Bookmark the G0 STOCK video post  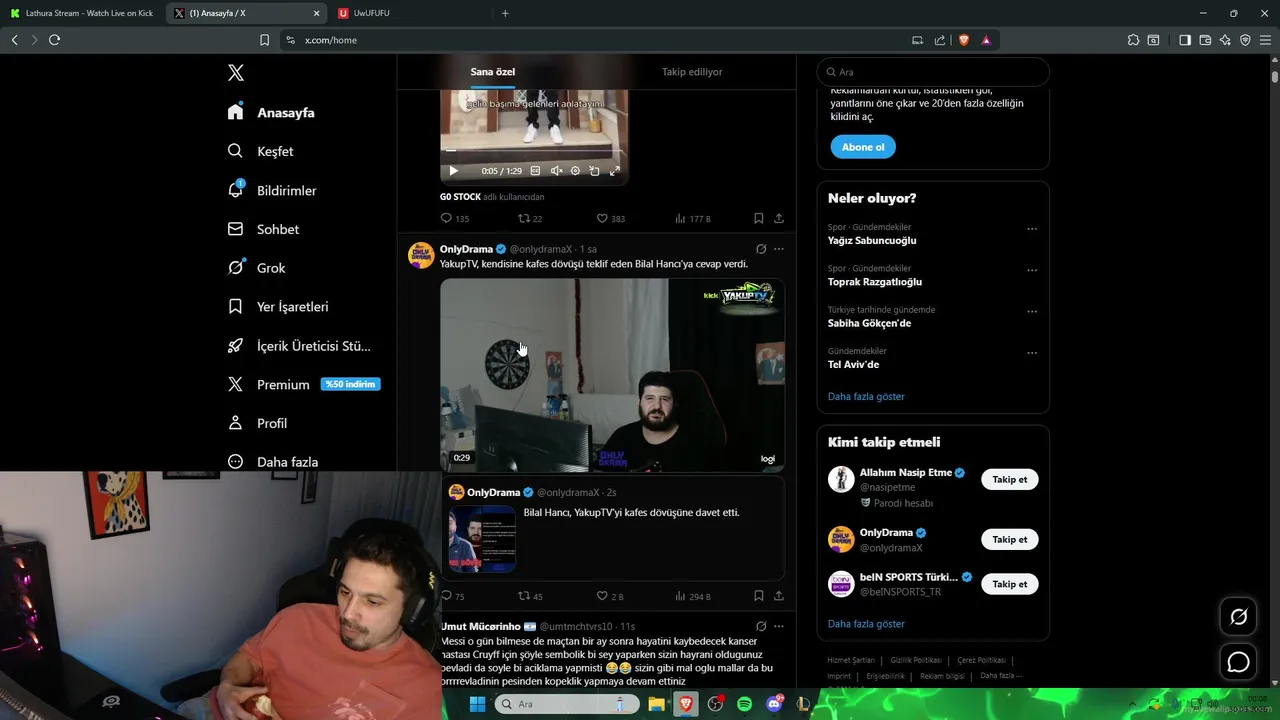click(x=759, y=218)
